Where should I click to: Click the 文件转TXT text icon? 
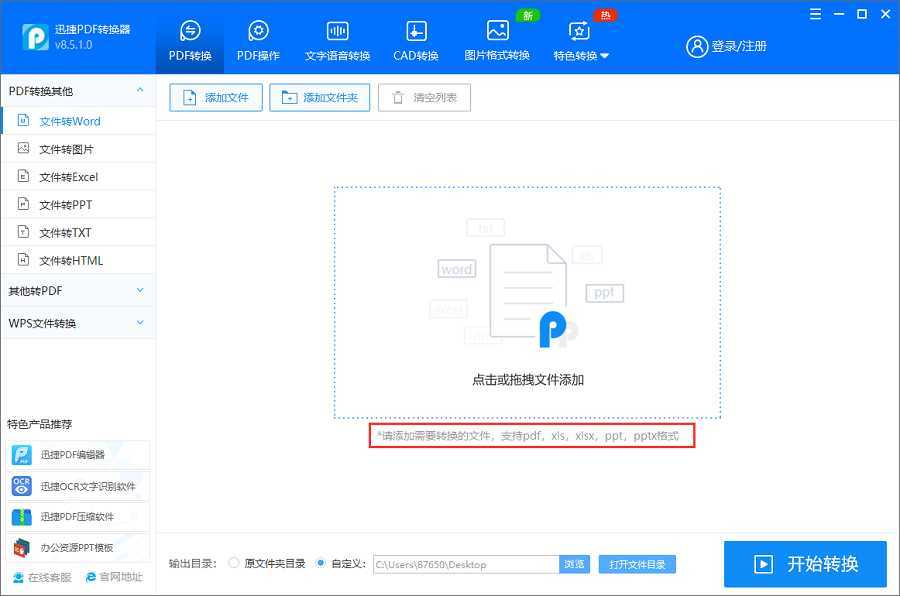pos(24,231)
